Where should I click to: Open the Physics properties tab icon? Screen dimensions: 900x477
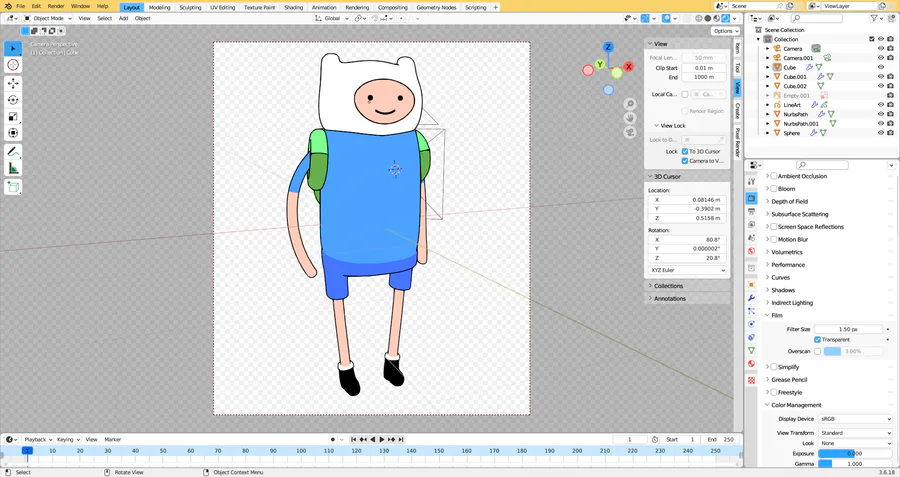pos(751,324)
